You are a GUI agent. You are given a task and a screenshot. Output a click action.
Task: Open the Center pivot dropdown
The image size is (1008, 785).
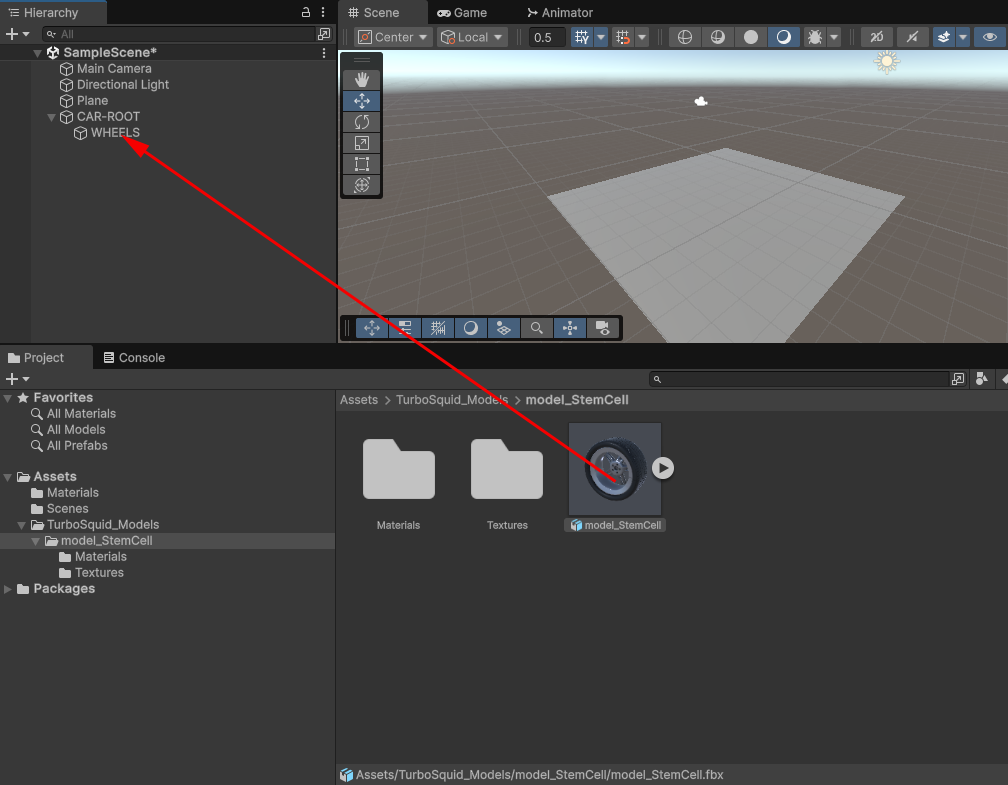click(392, 36)
